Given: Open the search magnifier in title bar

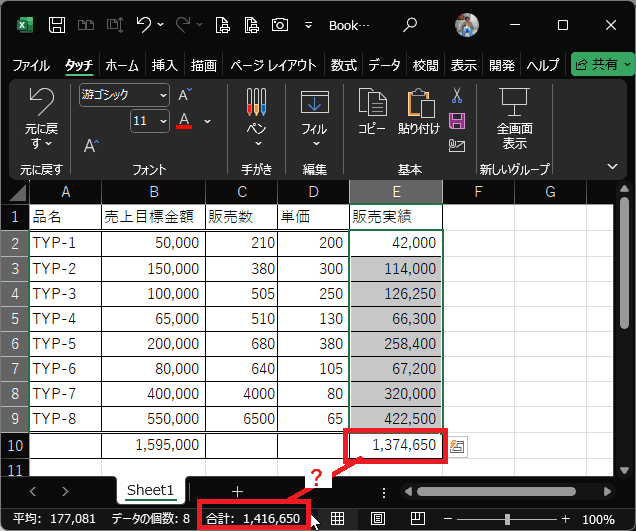Looking at the screenshot, I should 411,24.
